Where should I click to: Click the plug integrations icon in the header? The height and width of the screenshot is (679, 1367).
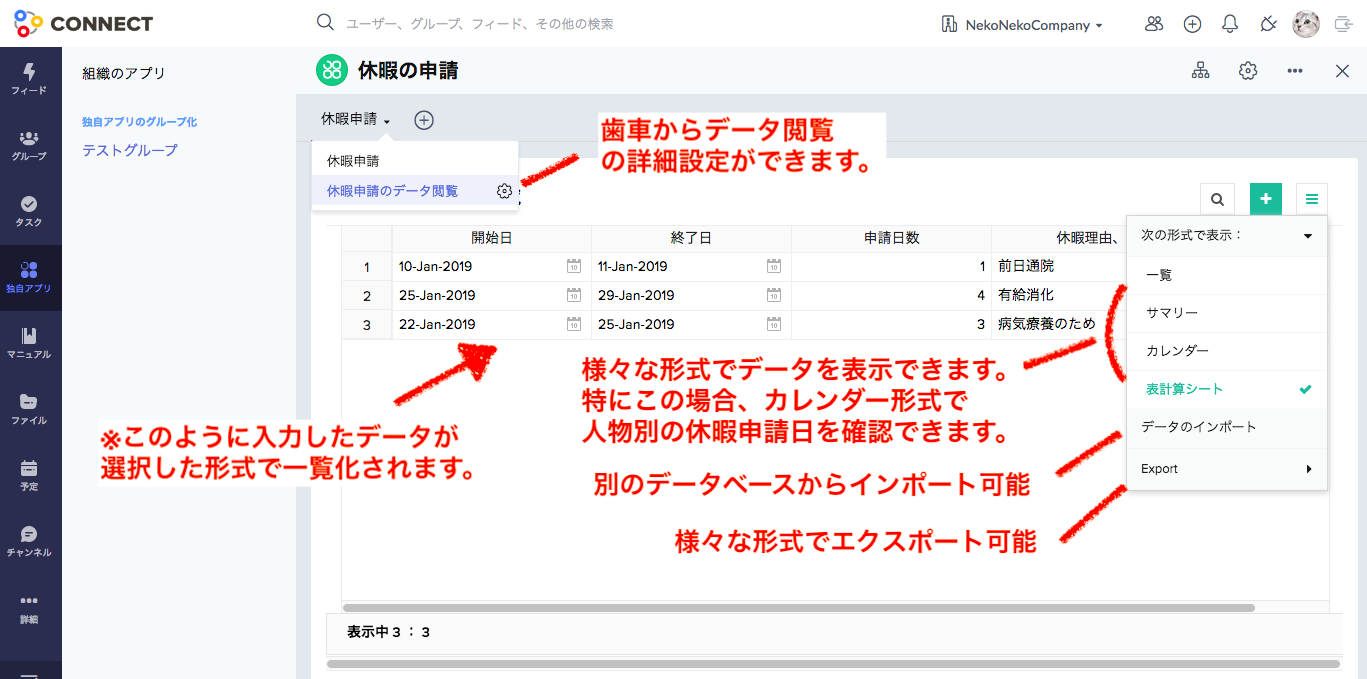pyautogui.click(x=1268, y=24)
